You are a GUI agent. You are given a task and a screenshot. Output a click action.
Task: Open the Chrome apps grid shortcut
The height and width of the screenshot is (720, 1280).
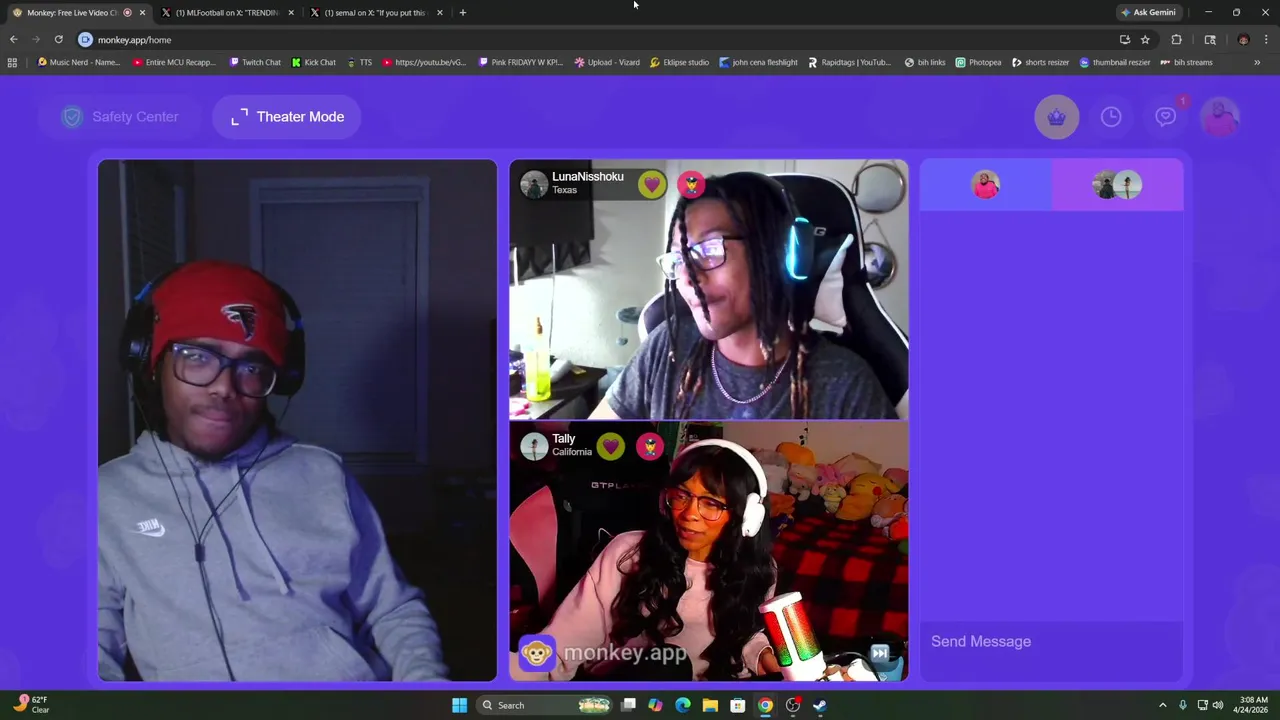(12, 62)
